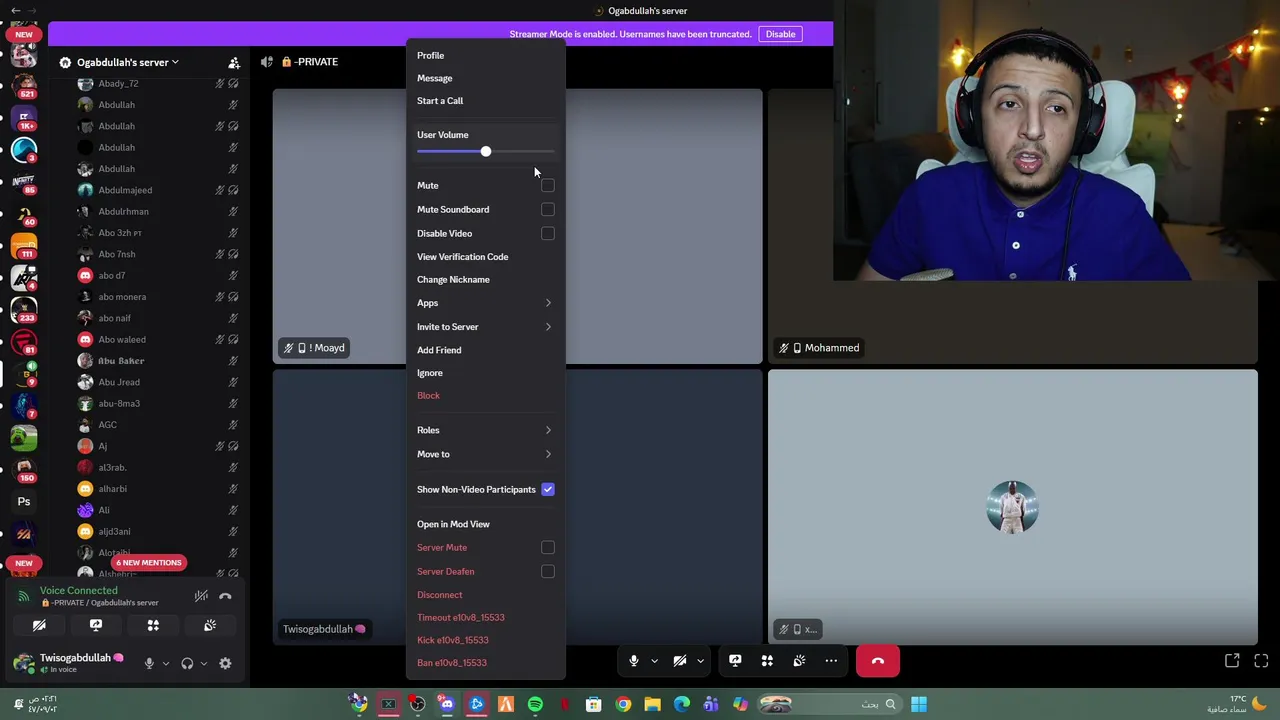
Task: Share screen from the bottom call bar
Action: (735, 661)
